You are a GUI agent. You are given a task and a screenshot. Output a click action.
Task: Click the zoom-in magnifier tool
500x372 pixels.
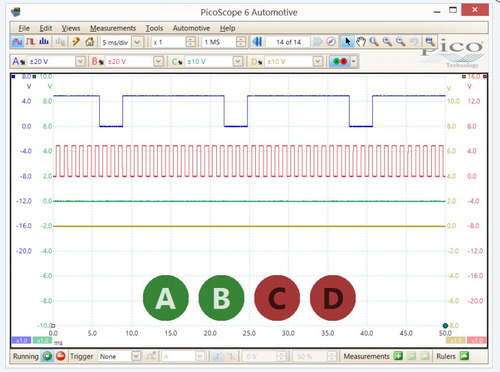click(387, 42)
